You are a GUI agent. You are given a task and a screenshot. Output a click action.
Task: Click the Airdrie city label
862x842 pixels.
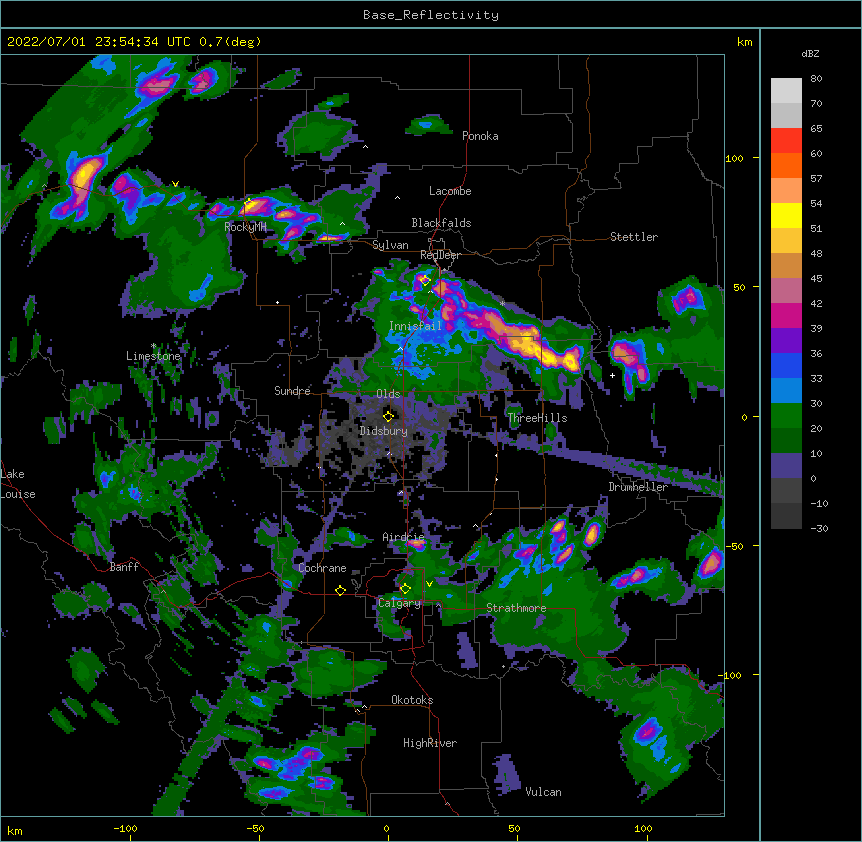[404, 537]
